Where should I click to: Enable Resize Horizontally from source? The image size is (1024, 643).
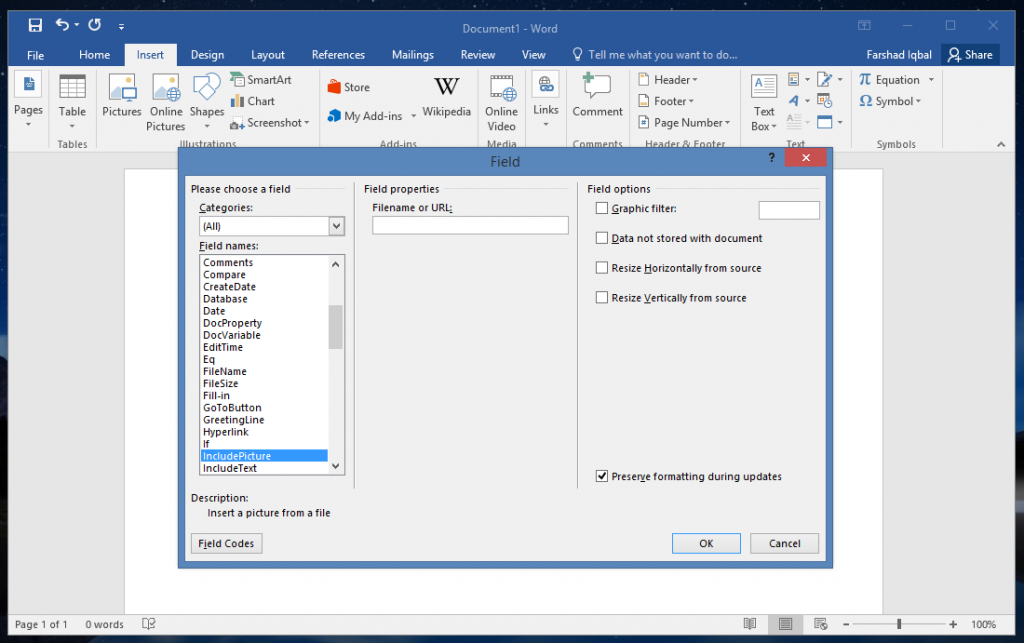[x=601, y=267]
